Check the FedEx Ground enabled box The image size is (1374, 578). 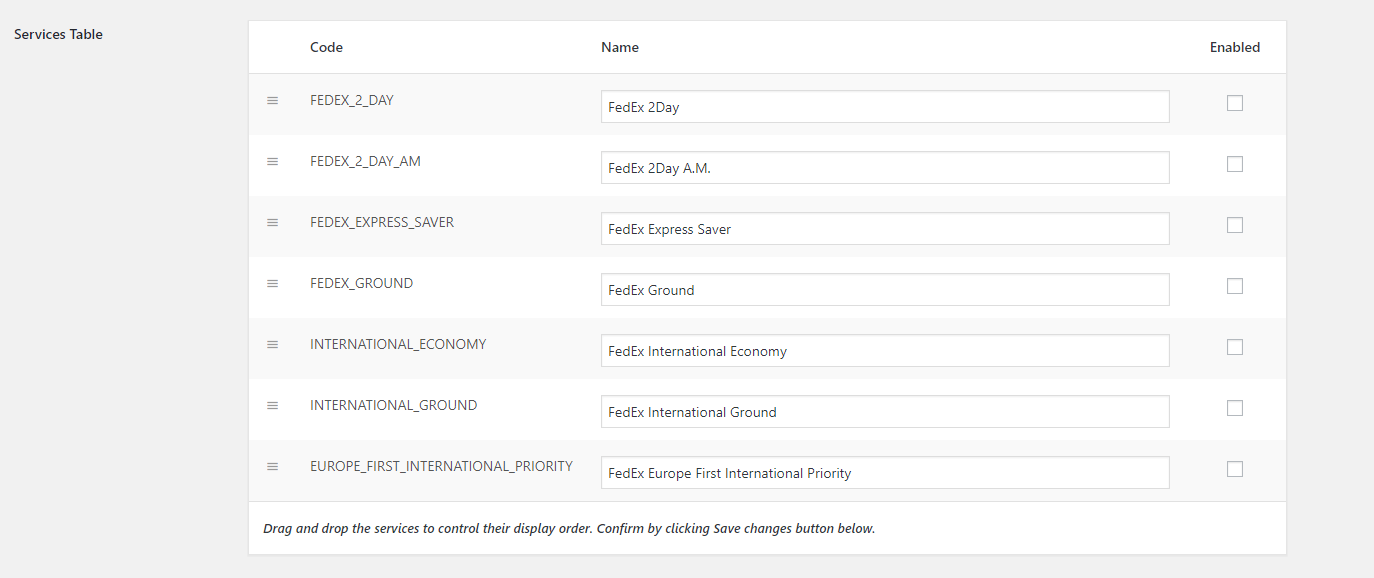pos(1235,286)
